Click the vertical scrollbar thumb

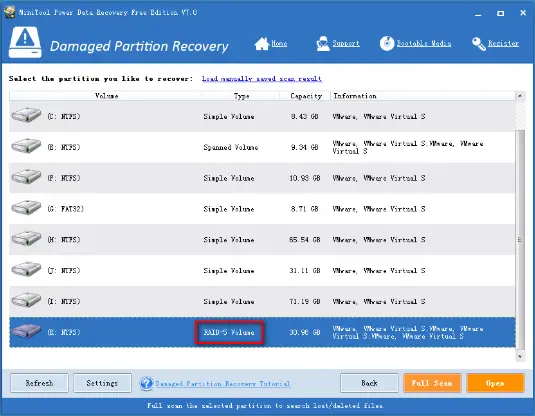520,240
